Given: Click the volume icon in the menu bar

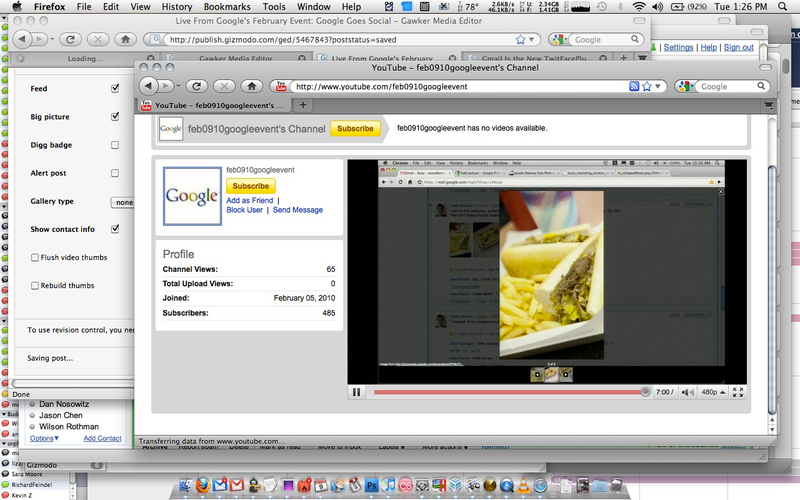Looking at the screenshot, I should [657, 7].
